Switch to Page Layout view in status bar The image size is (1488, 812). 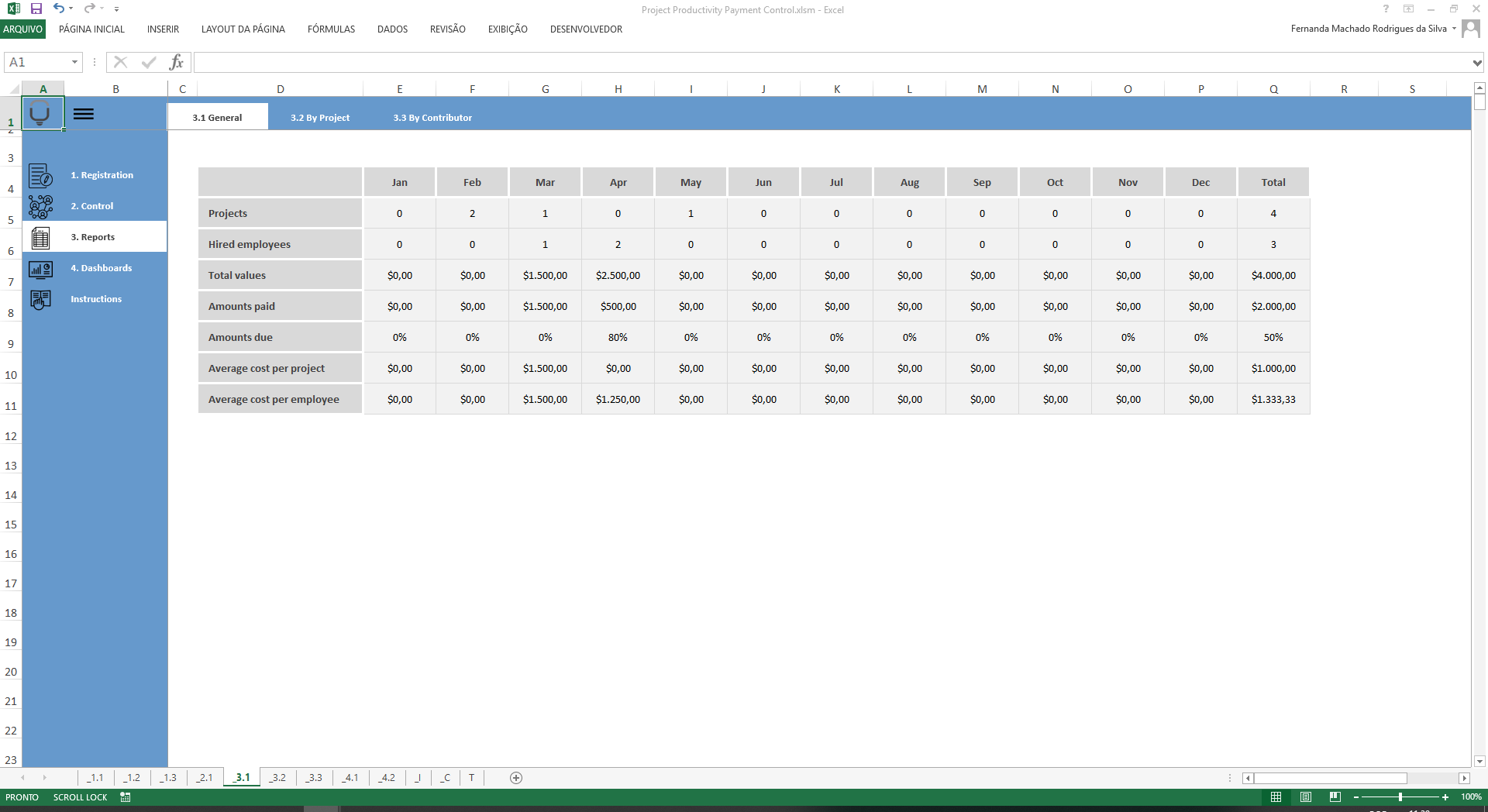tap(1307, 797)
